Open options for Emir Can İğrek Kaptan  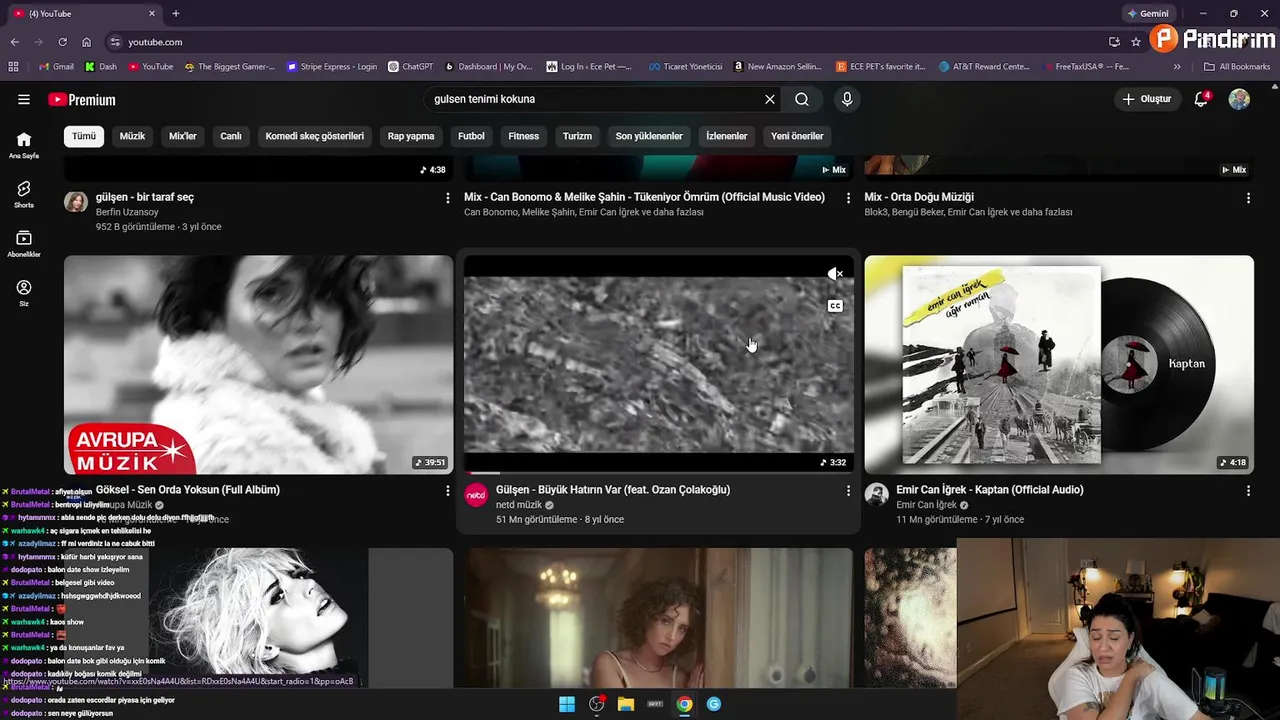click(1248, 491)
